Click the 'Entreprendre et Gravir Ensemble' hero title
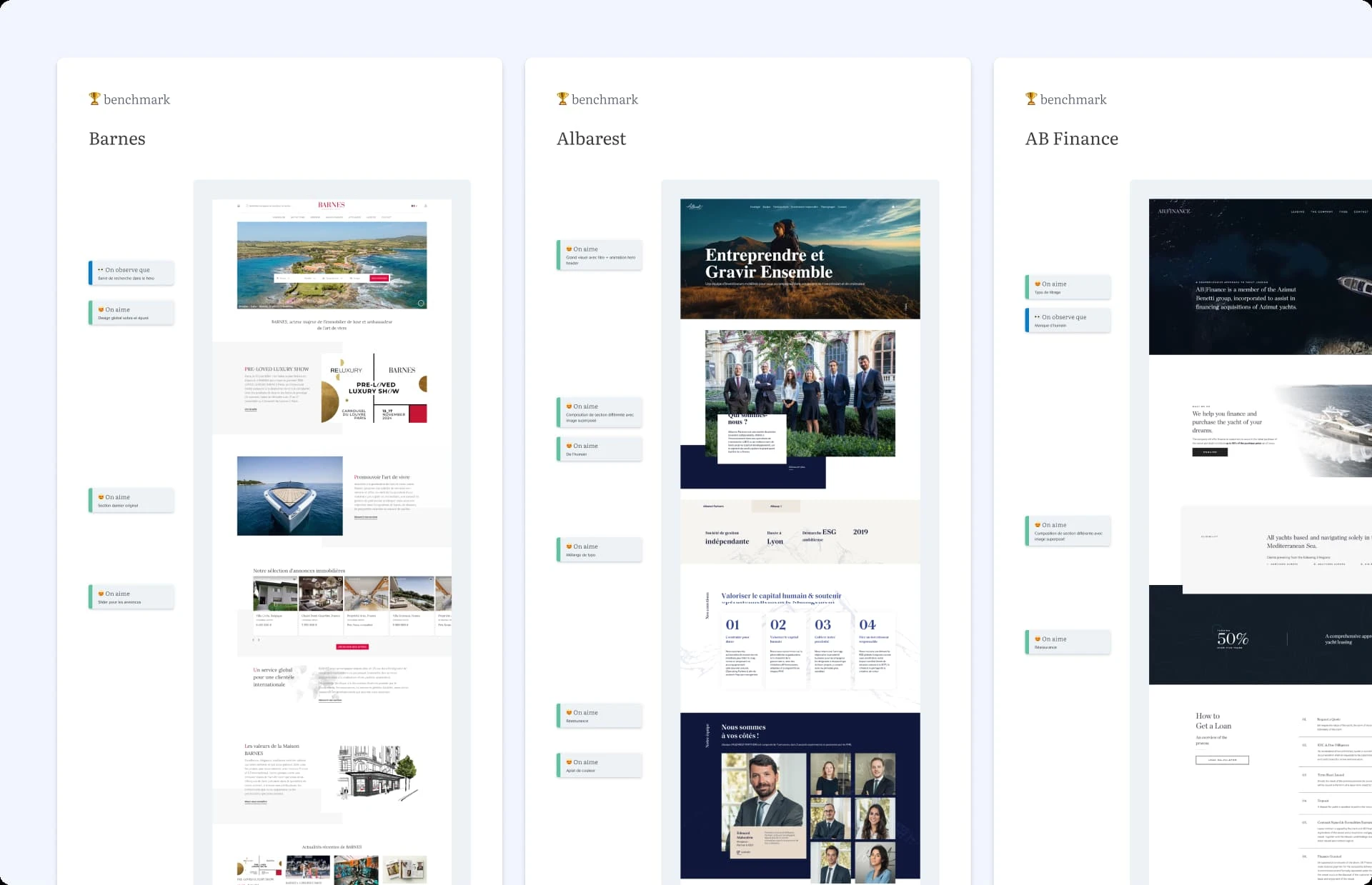 click(x=769, y=264)
